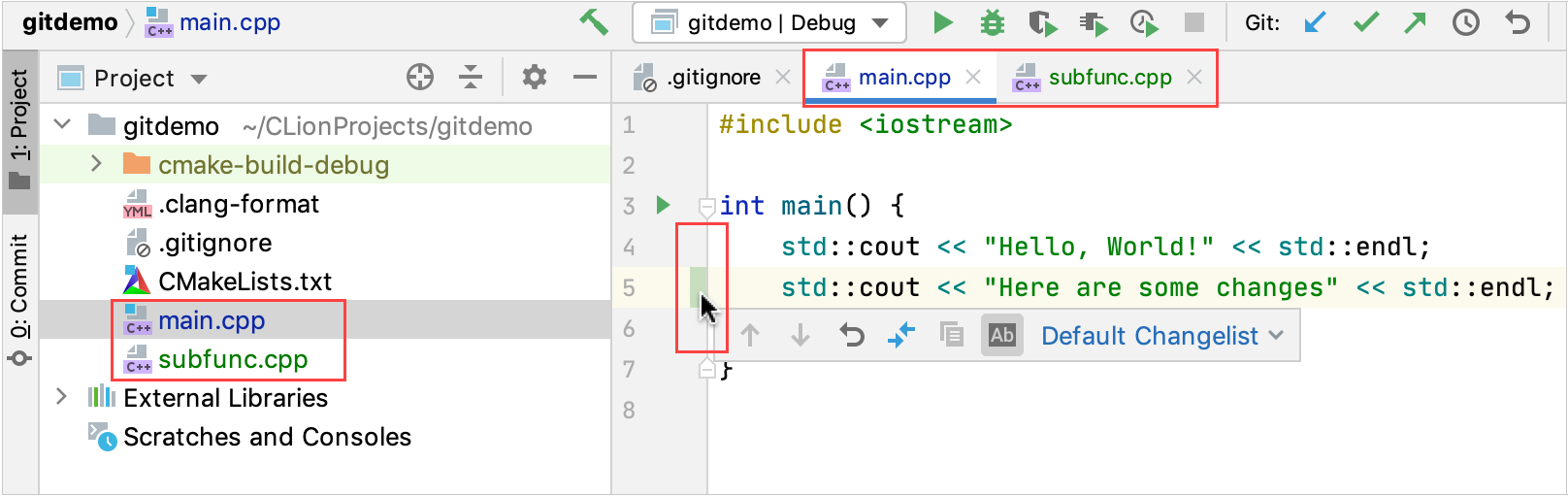Show diff for the change popup

coord(901,336)
